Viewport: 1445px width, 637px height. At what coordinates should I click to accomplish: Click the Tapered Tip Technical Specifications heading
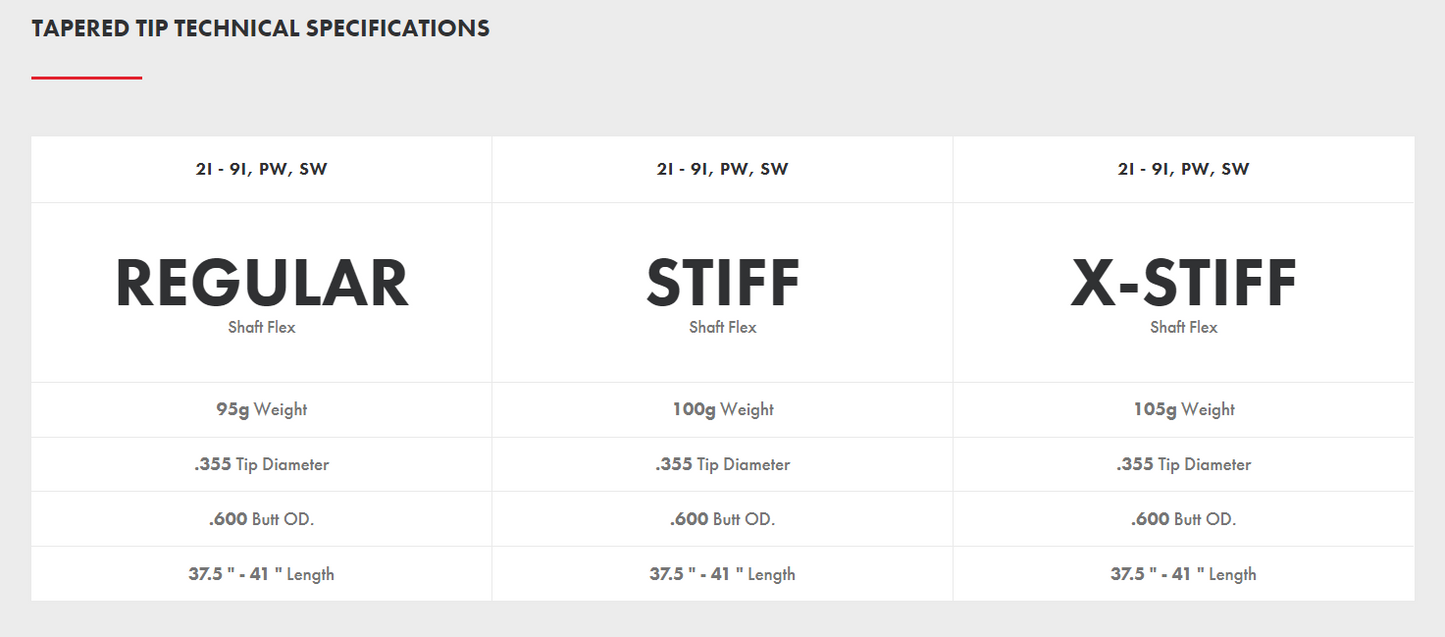[260, 28]
